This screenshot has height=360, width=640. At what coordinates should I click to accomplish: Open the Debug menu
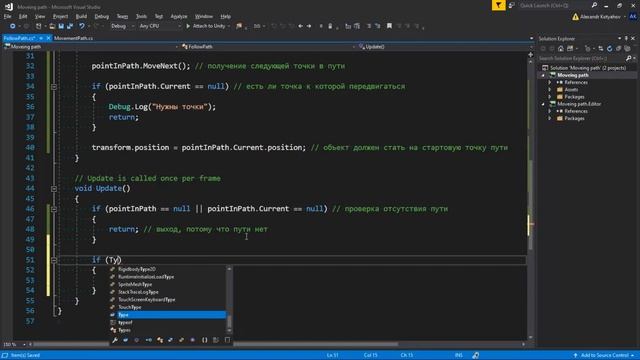click(x=102, y=16)
